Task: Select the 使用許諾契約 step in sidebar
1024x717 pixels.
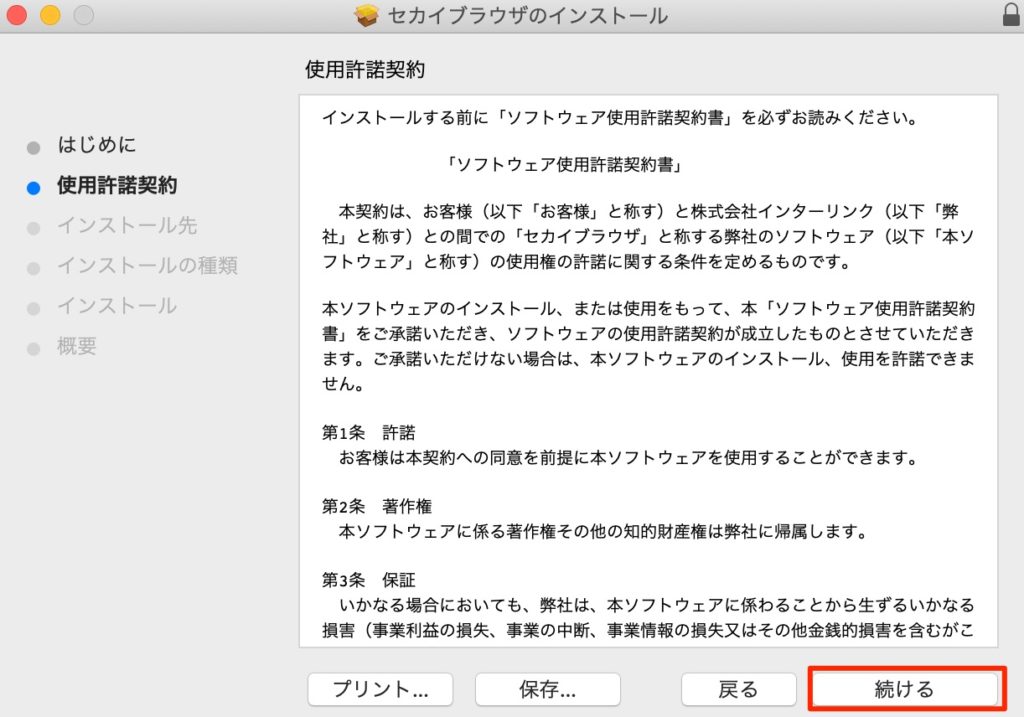Action: 117,185
